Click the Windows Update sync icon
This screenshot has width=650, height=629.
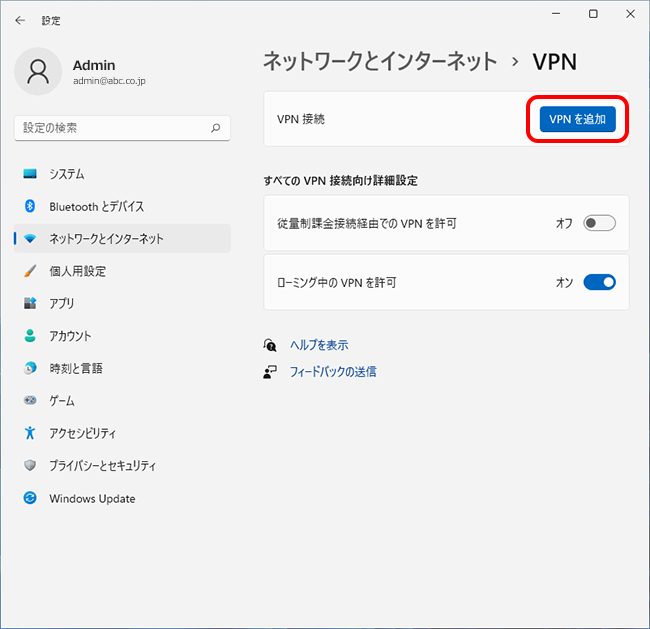click(x=30, y=498)
